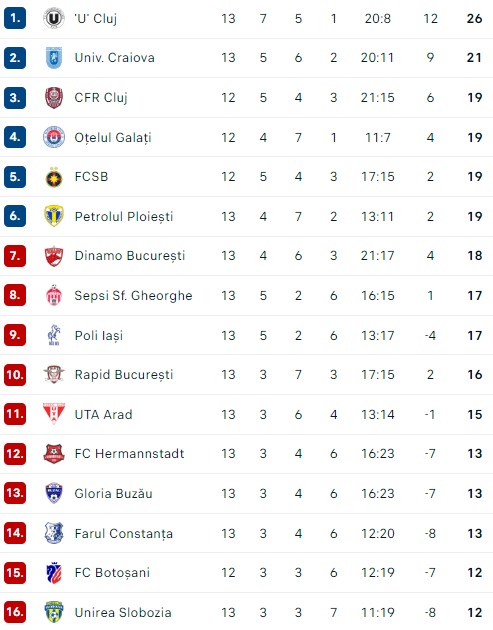Select the 26 points value for 'U' Cluj
Image resolution: width=493 pixels, height=630 pixels.
pyautogui.click(x=475, y=18)
